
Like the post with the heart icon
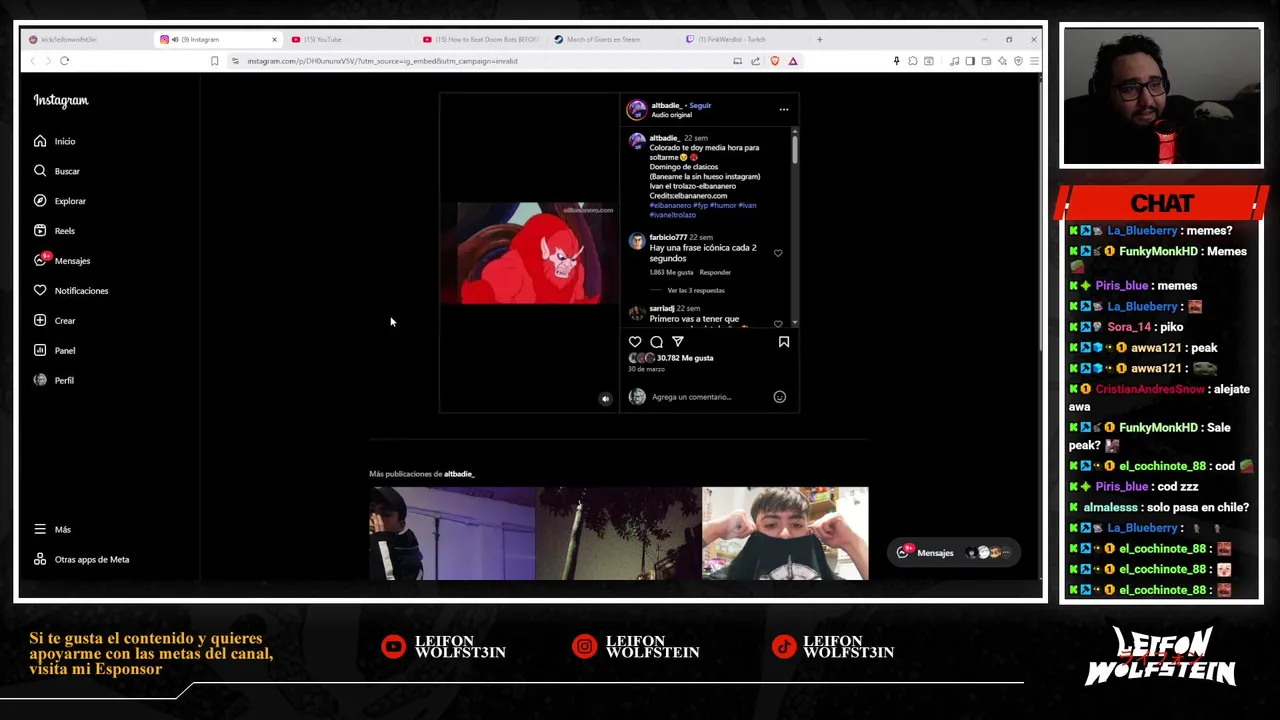click(x=635, y=342)
